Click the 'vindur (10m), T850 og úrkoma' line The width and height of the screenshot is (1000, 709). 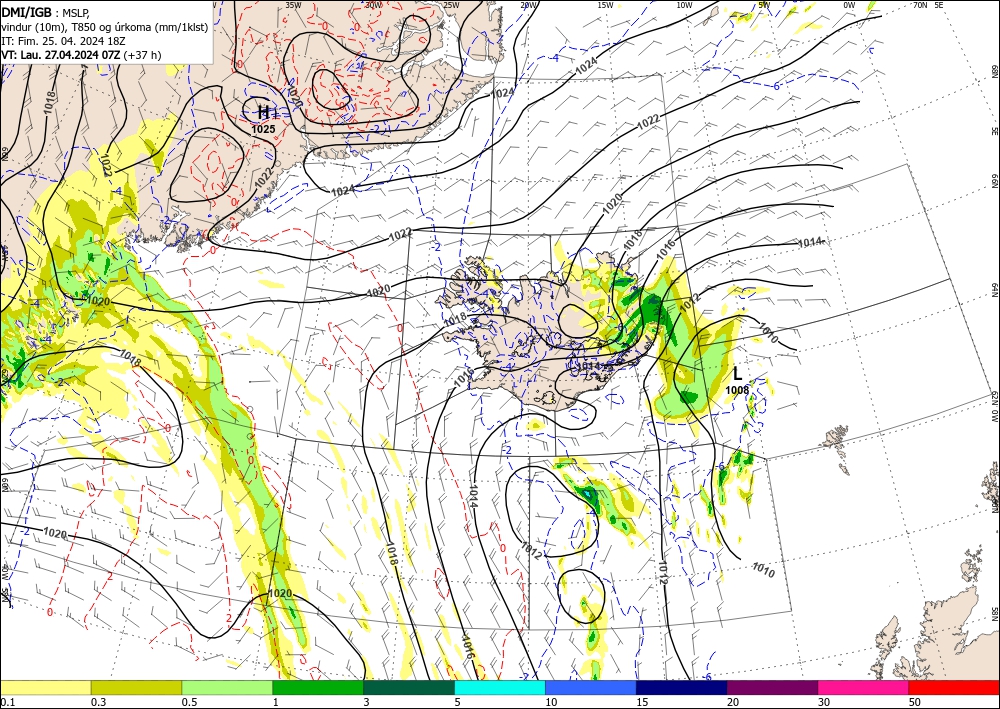pos(105,27)
